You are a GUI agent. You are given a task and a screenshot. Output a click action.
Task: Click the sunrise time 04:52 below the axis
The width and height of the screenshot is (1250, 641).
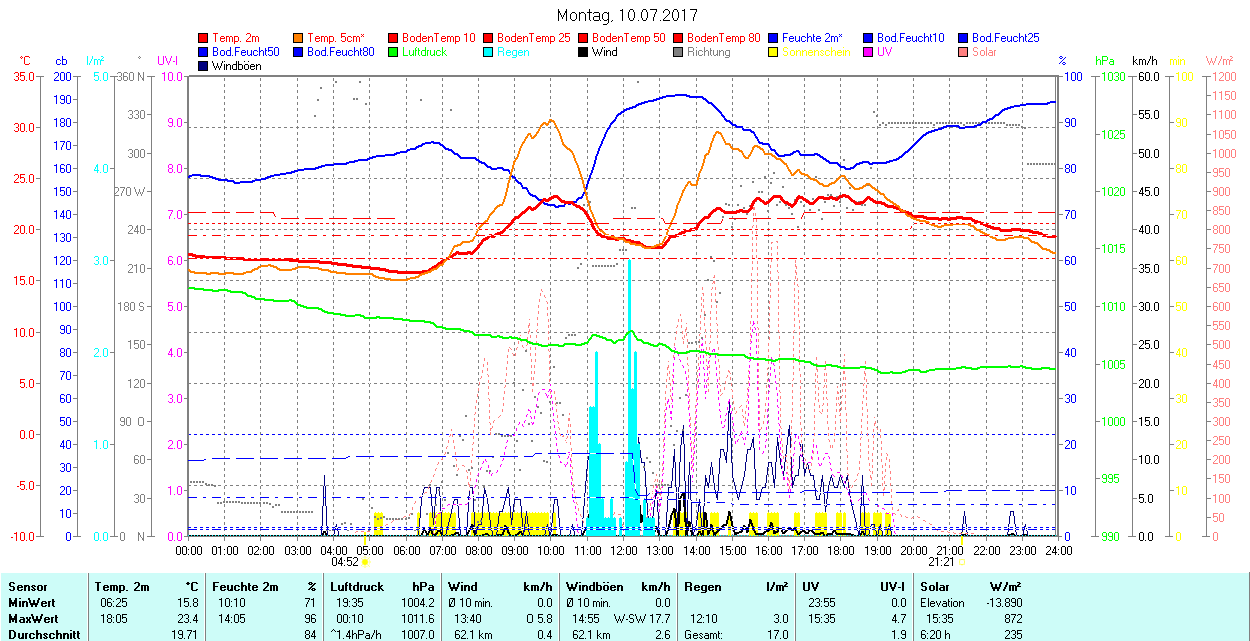tap(345, 562)
